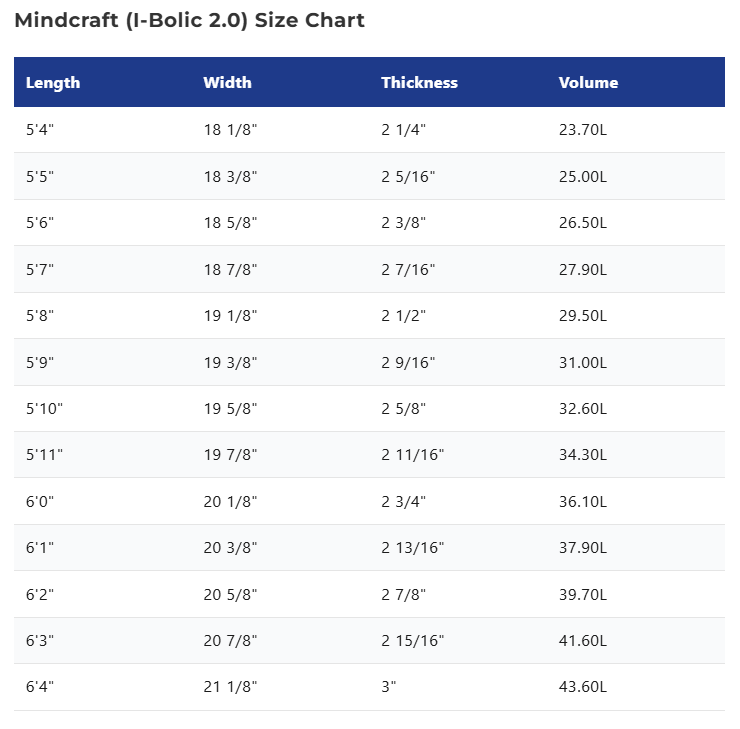Select the 18 3/8" width cell
This screenshot has height=729, width=740.
[x=230, y=176]
